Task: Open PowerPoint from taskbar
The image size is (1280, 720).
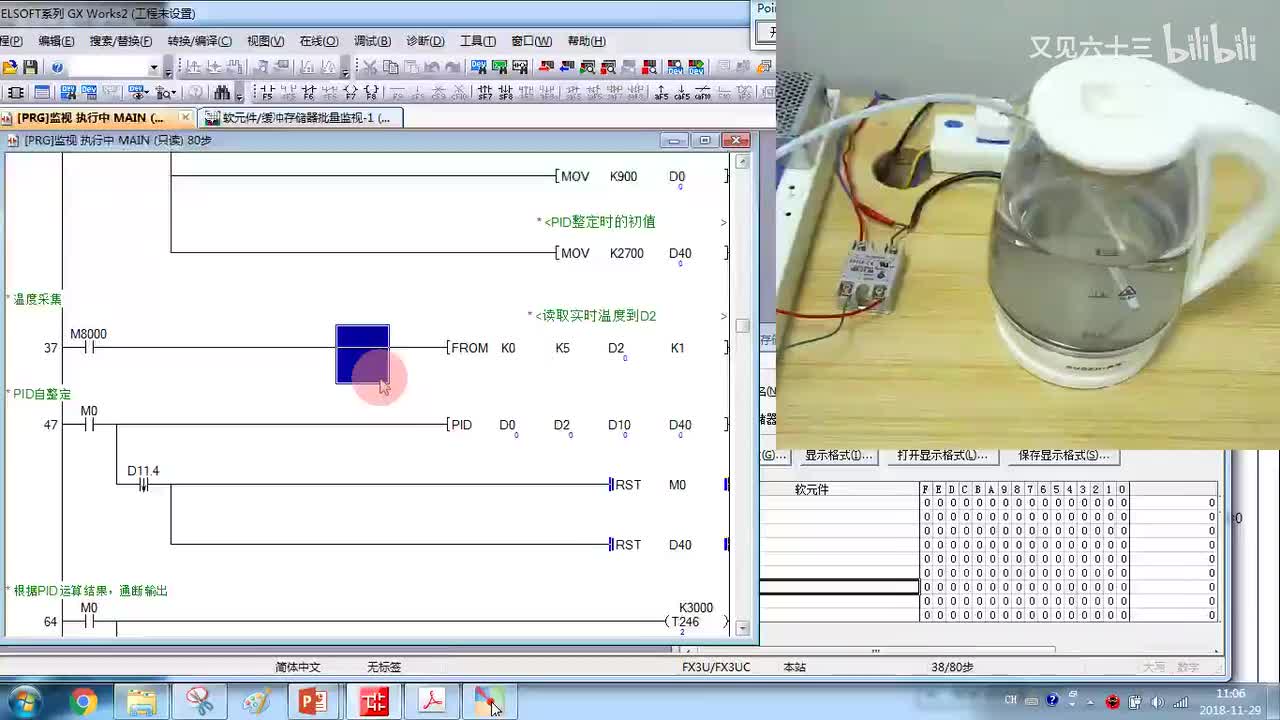Action: point(314,702)
